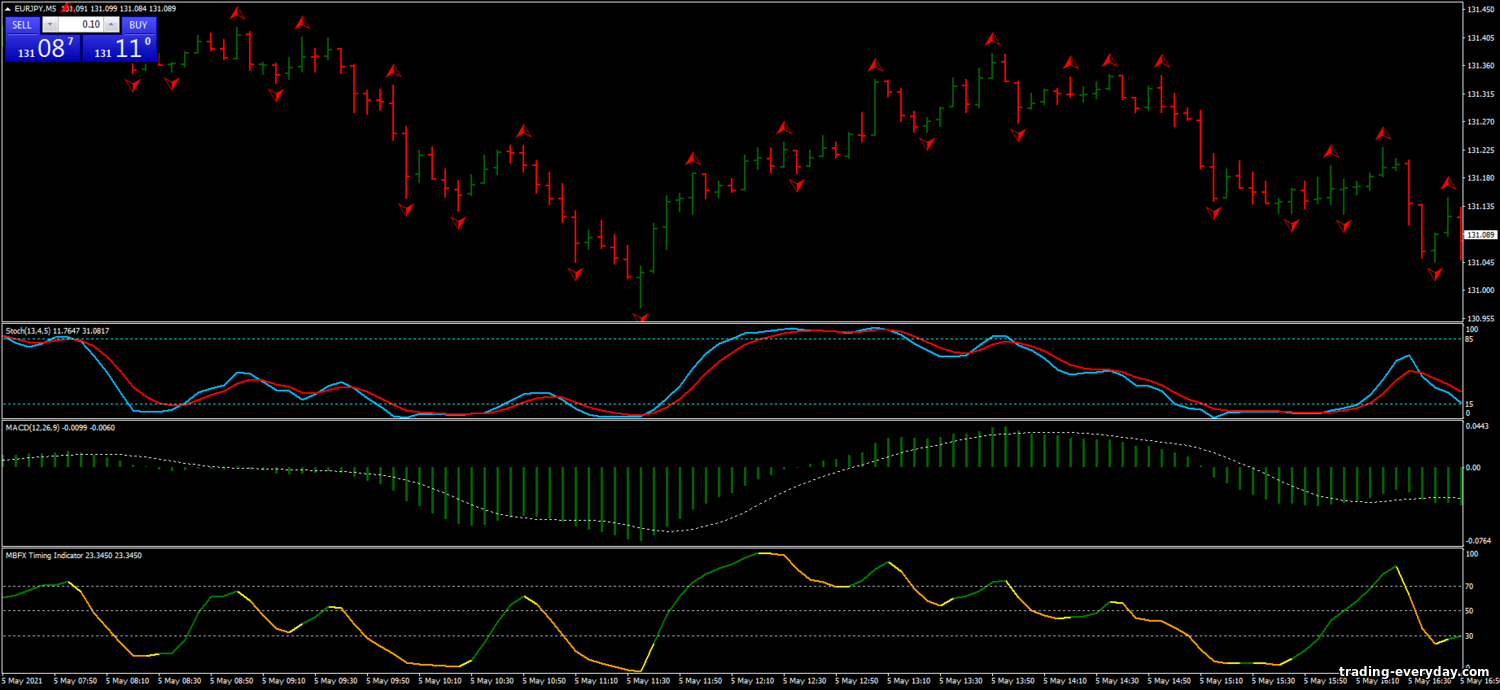Click the 131.450 price scale label
The image size is (1500, 690).
pos(1480,10)
